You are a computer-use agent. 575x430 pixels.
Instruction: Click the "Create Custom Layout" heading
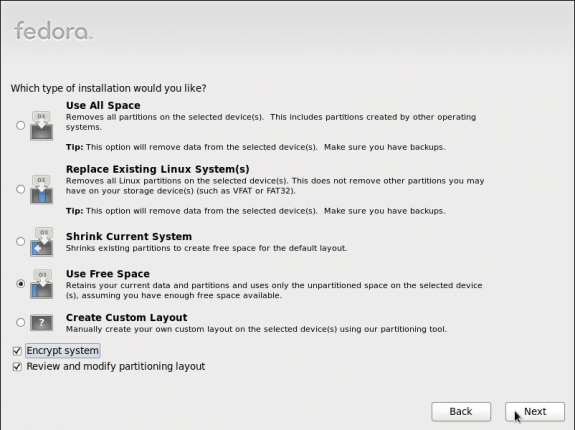pos(127,317)
